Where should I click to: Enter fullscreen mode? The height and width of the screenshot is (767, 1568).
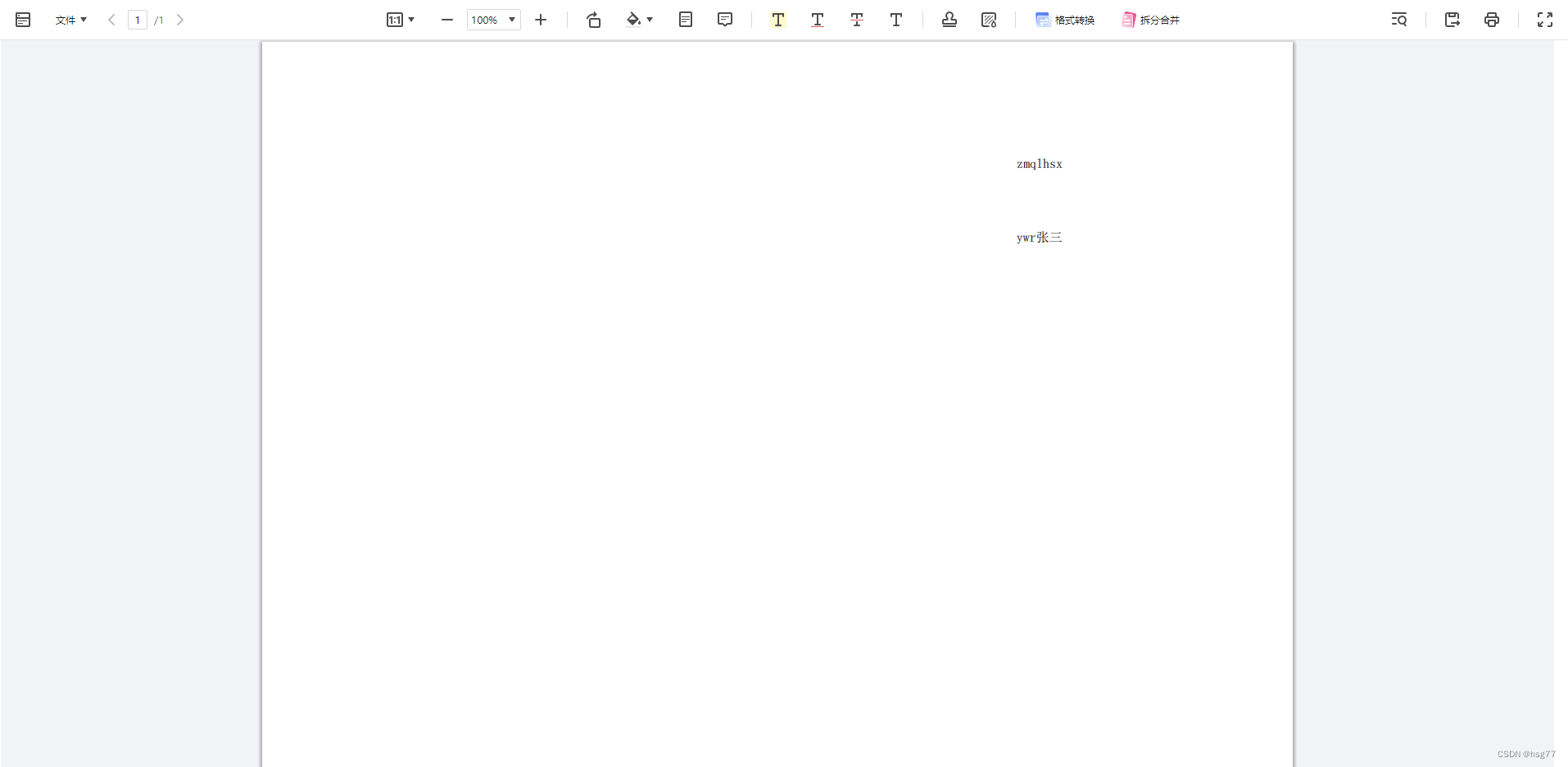pyautogui.click(x=1545, y=19)
